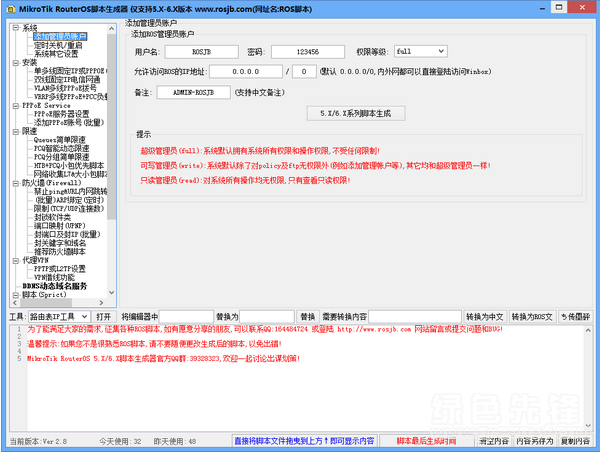This screenshot has height=453, width=600.
Task: Collapse the 脚本(Sprict) tree node
Action: click(16, 295)
